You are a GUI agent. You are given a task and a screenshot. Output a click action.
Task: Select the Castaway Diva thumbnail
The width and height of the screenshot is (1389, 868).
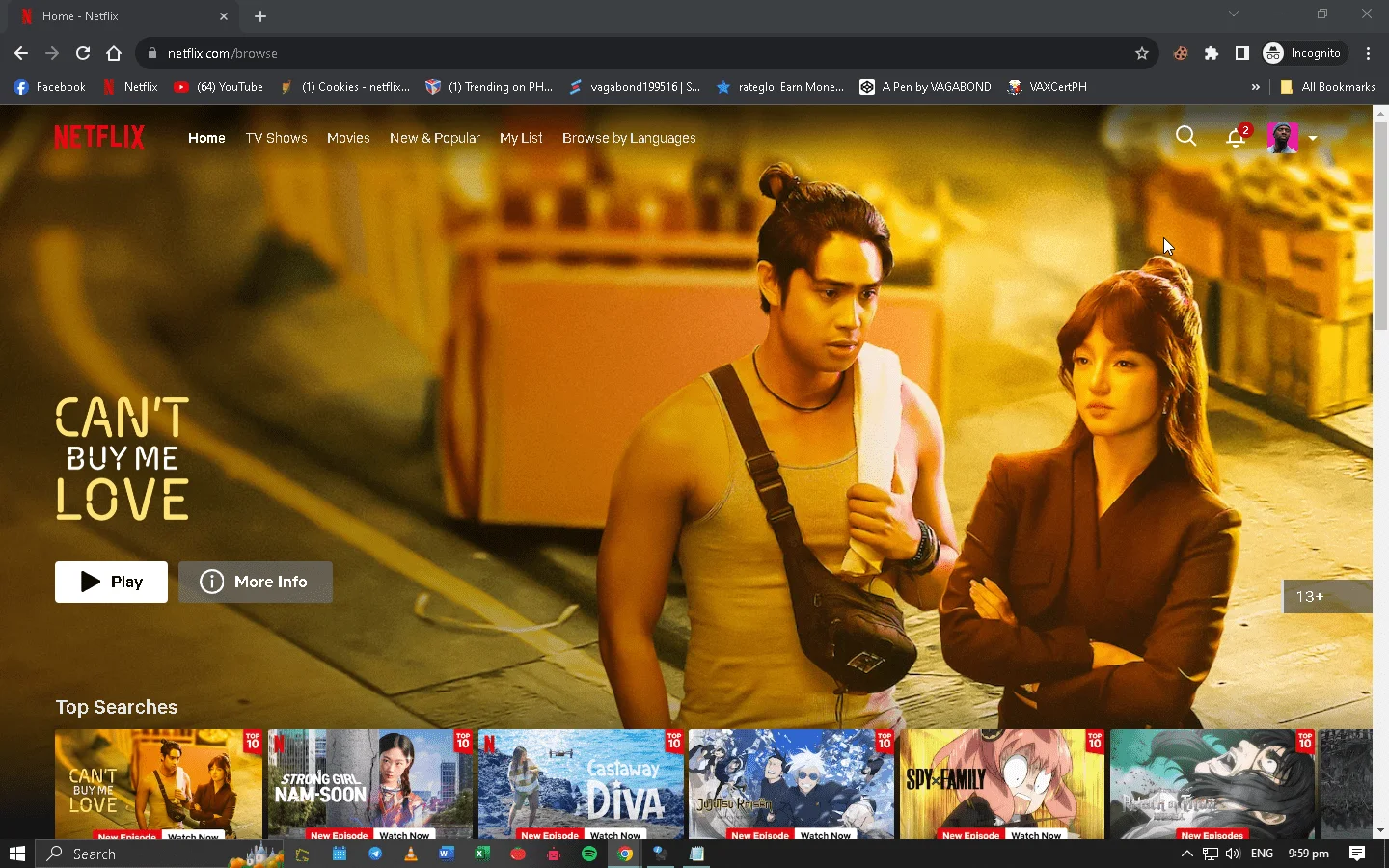pyautogui.click(x=581, y=784)
